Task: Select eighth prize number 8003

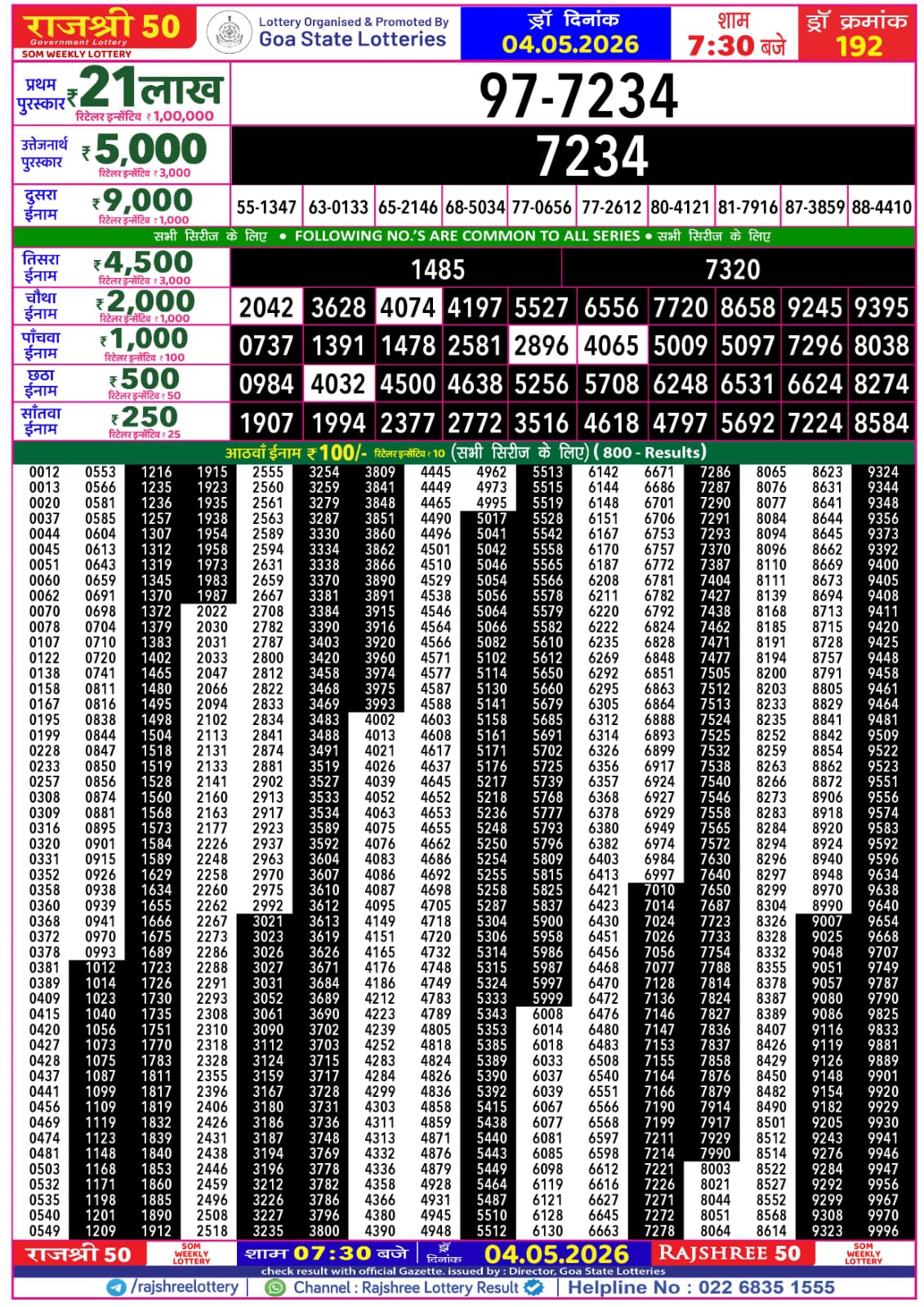Action: pyautogui.click(x=715, y=1169)
